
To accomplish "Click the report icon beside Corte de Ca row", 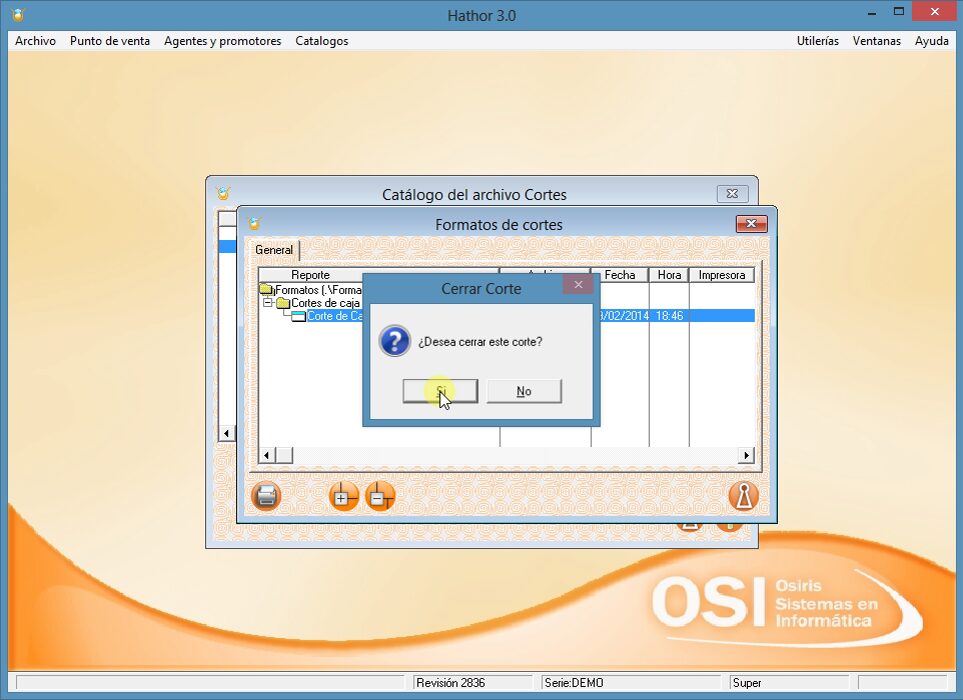I will [x=298, y=316].
